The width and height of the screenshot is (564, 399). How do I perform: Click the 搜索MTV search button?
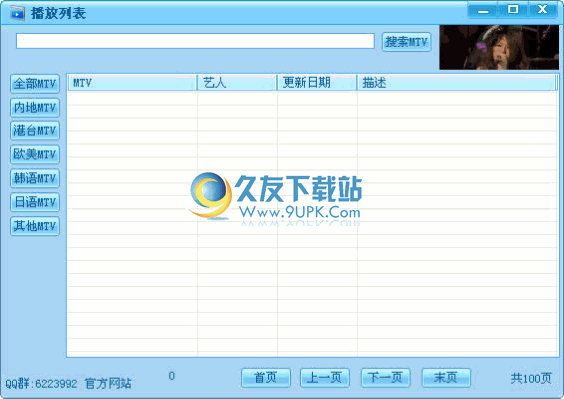(x=406, y=42)
